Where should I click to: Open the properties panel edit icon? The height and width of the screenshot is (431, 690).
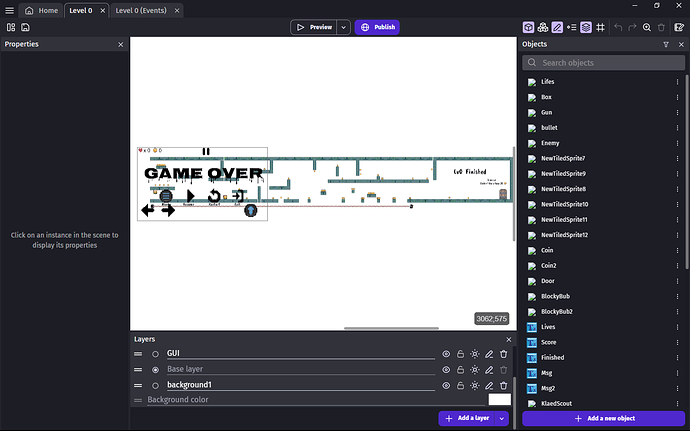pos(557,27)
